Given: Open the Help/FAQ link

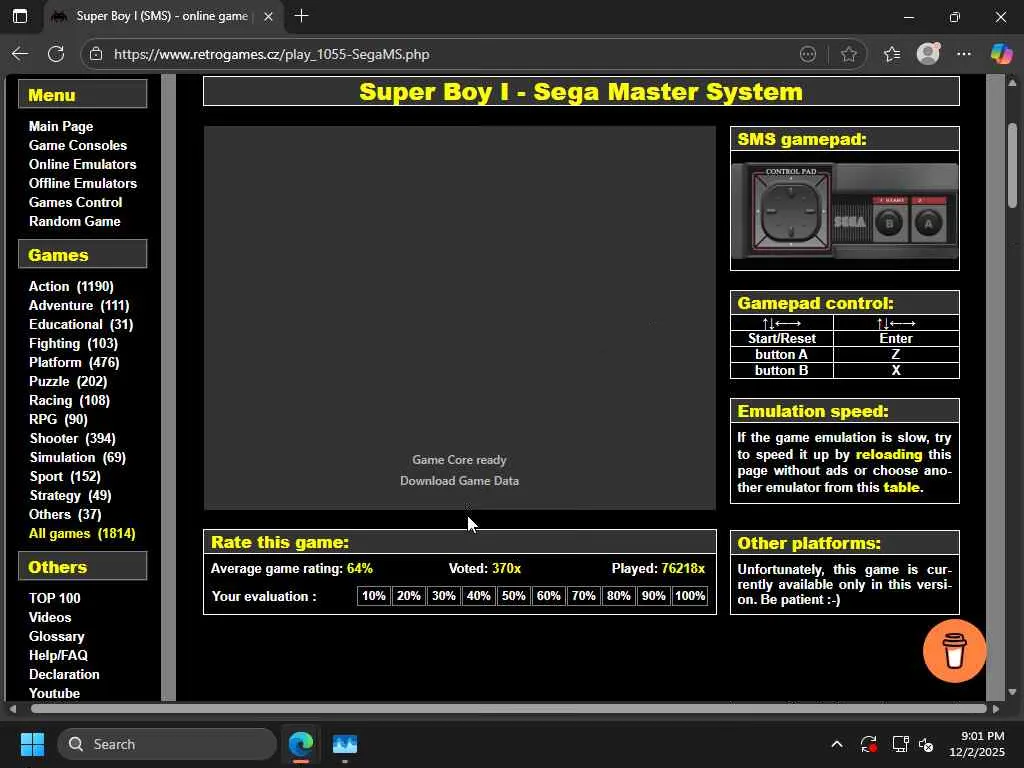Looking at the screenshot, I should coord(58,654).
